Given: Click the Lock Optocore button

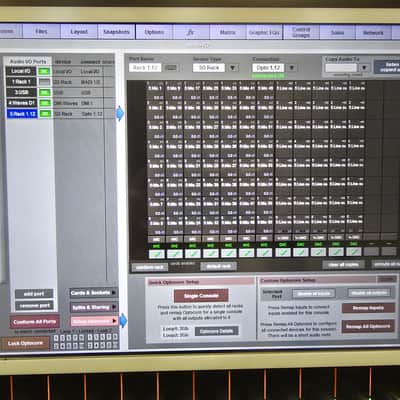Looking at the screenshot, I should pos(25,343).
